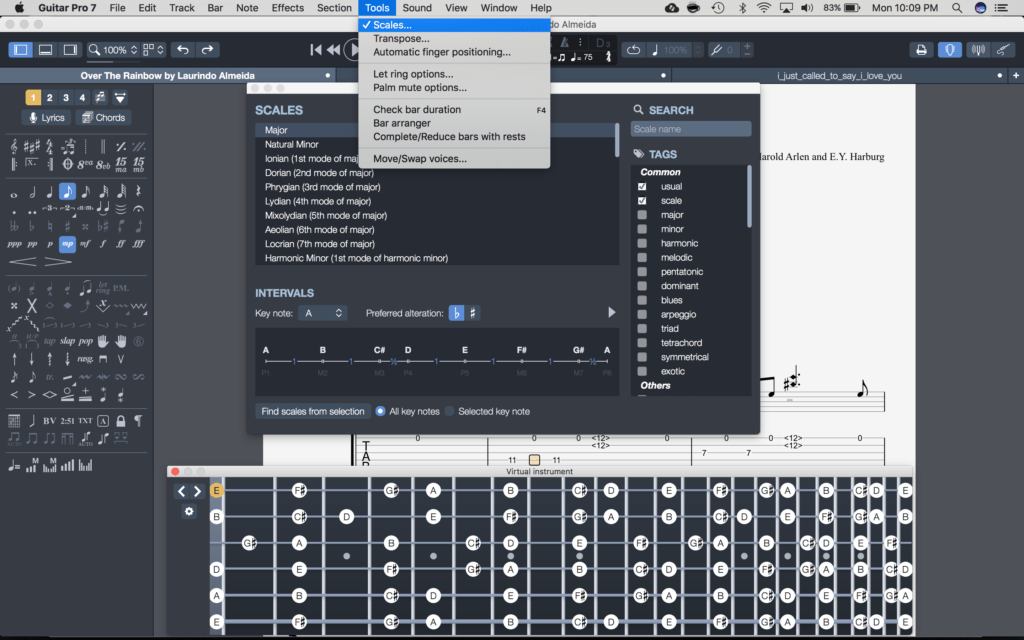
Task: Uncheck the usual tag
Action: click(x=642, y=186)
